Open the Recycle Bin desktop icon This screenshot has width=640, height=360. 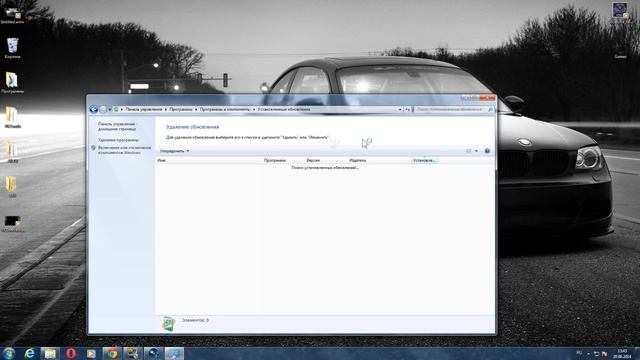(12, 48)
